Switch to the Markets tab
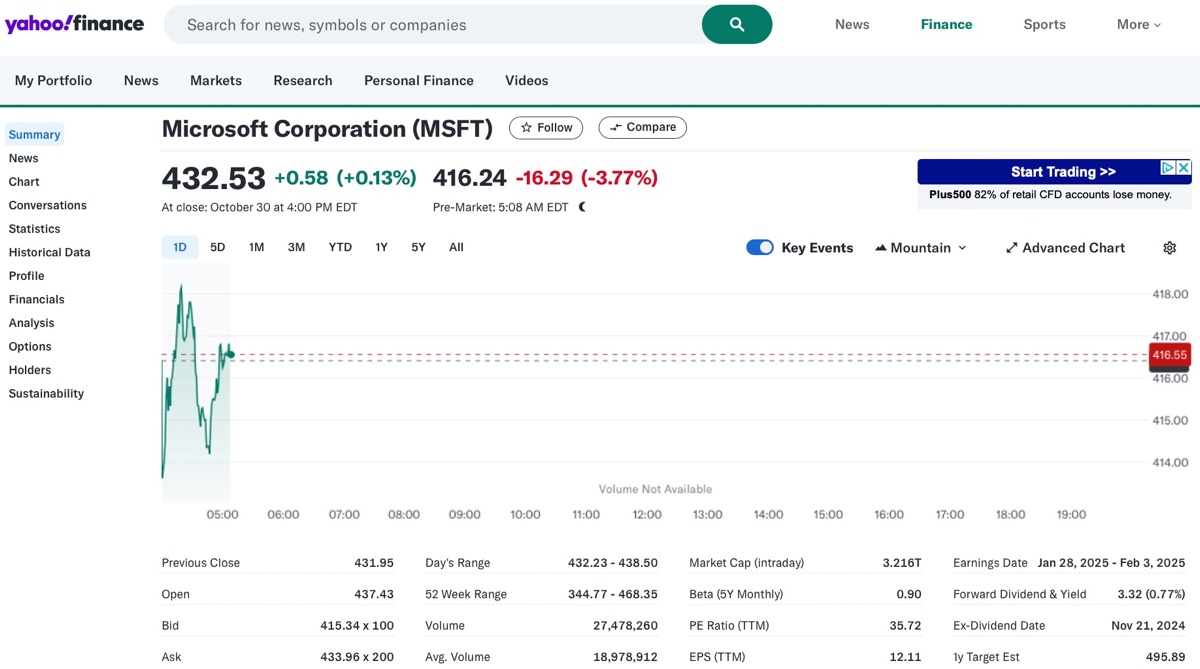The width and height of the screenshot is (1200, 669). pos(216,80)
